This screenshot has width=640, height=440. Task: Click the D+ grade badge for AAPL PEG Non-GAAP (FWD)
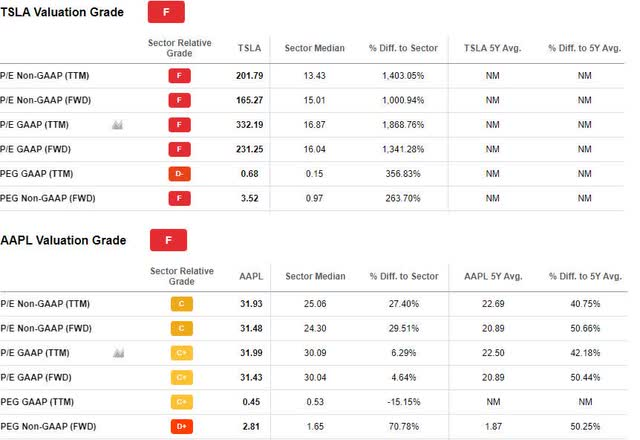tap(182, 427)
